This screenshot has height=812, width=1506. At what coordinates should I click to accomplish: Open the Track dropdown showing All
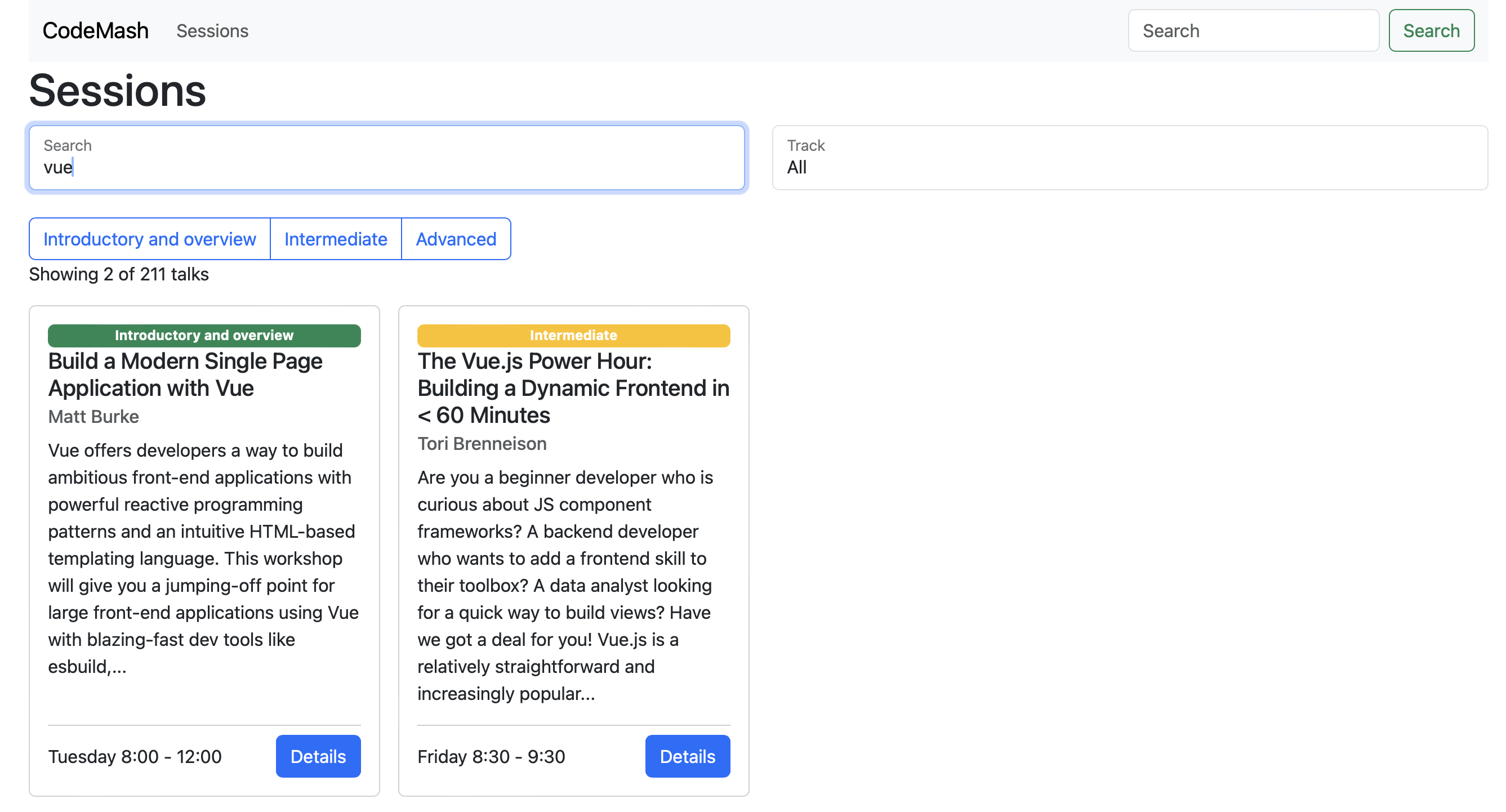pyautogui.click(x=1130, y=158)
